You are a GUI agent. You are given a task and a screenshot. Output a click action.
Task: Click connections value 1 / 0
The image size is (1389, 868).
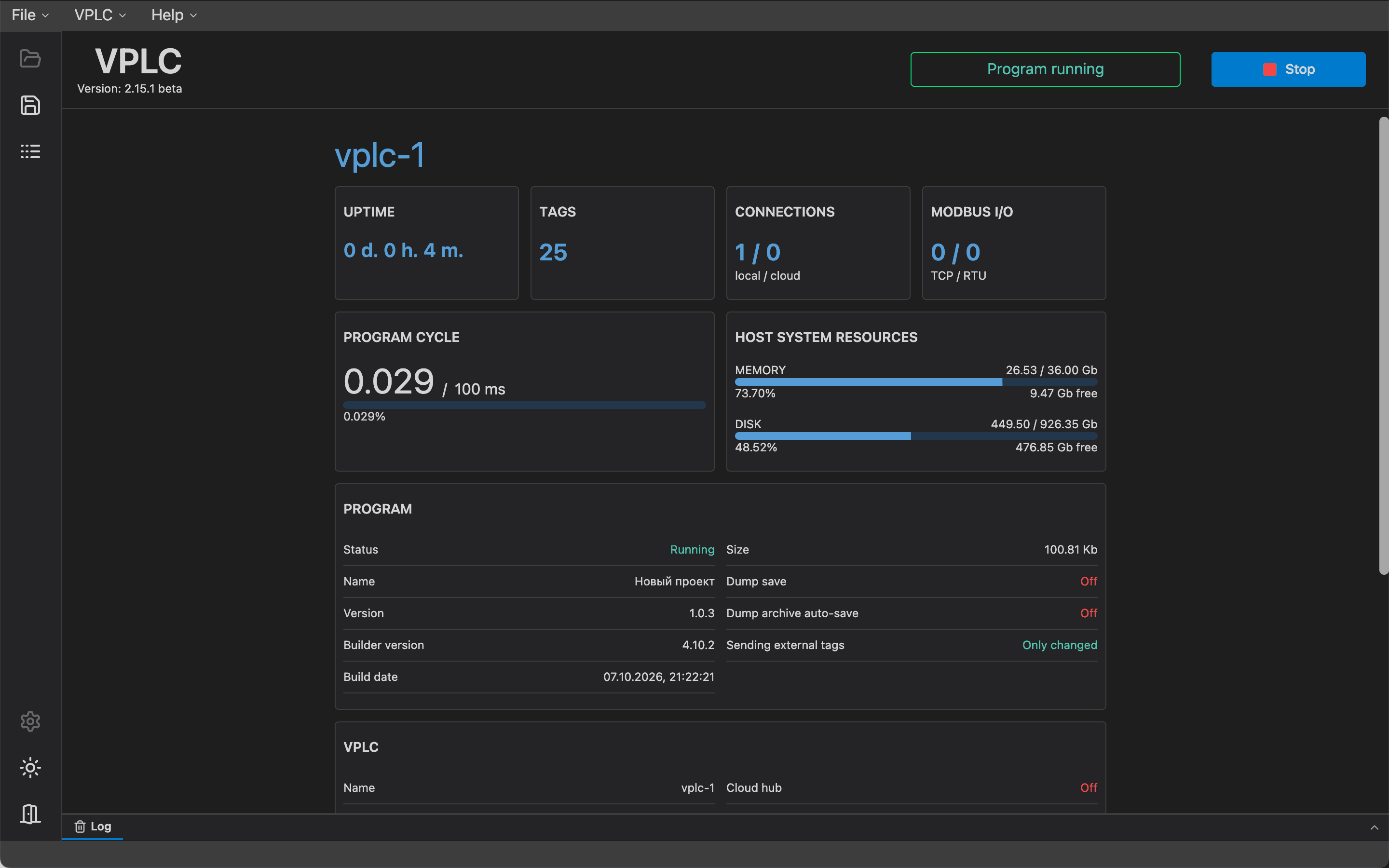(758, 252)
